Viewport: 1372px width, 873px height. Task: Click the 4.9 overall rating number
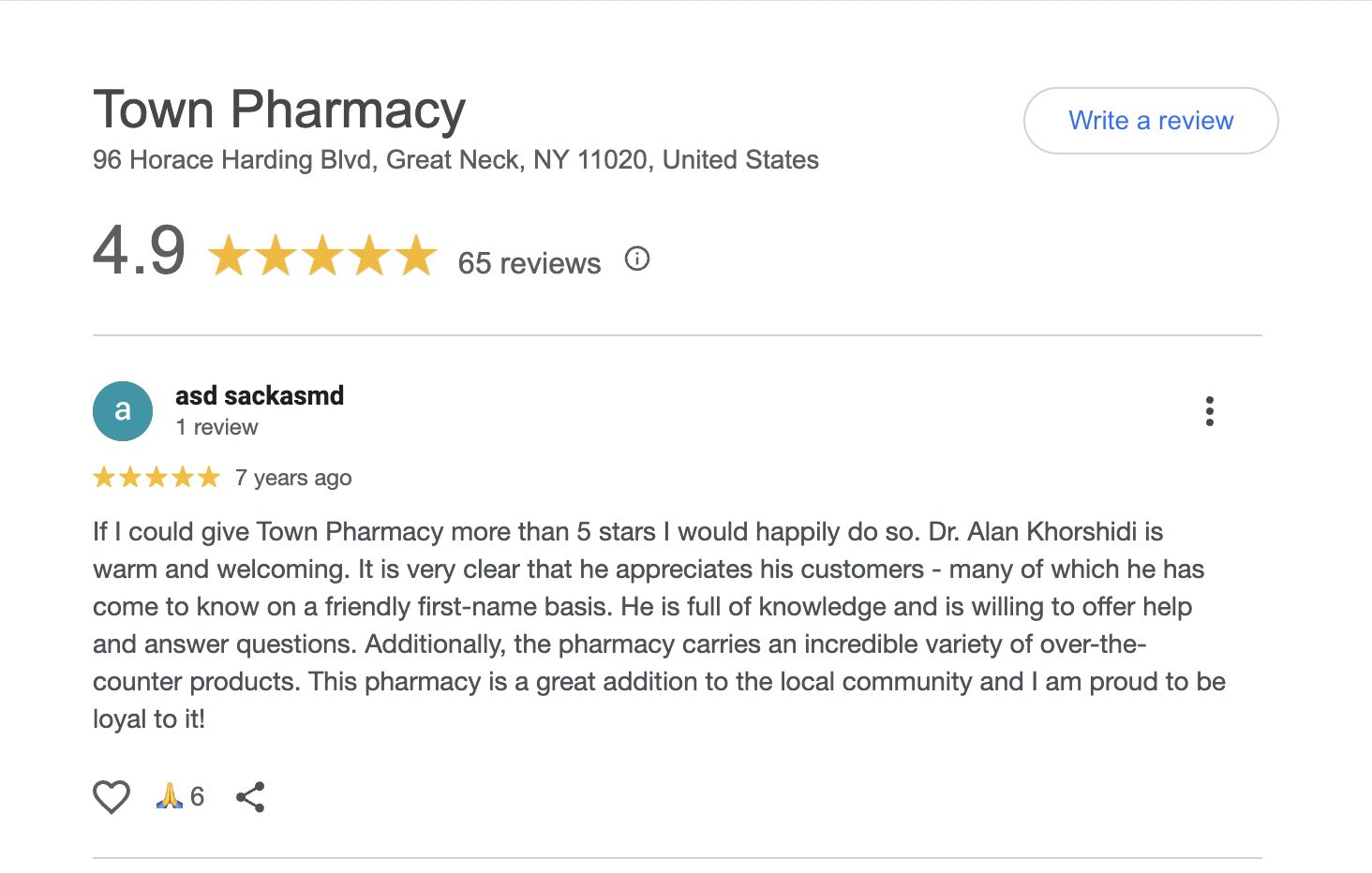click(x=140, y=251)
